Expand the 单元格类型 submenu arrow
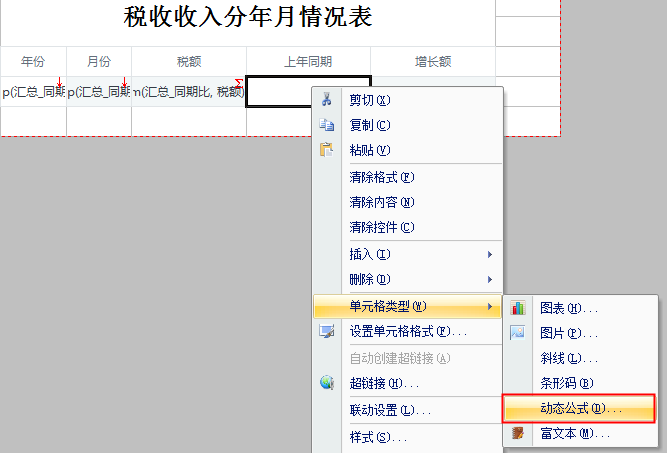 click(490, 306)
